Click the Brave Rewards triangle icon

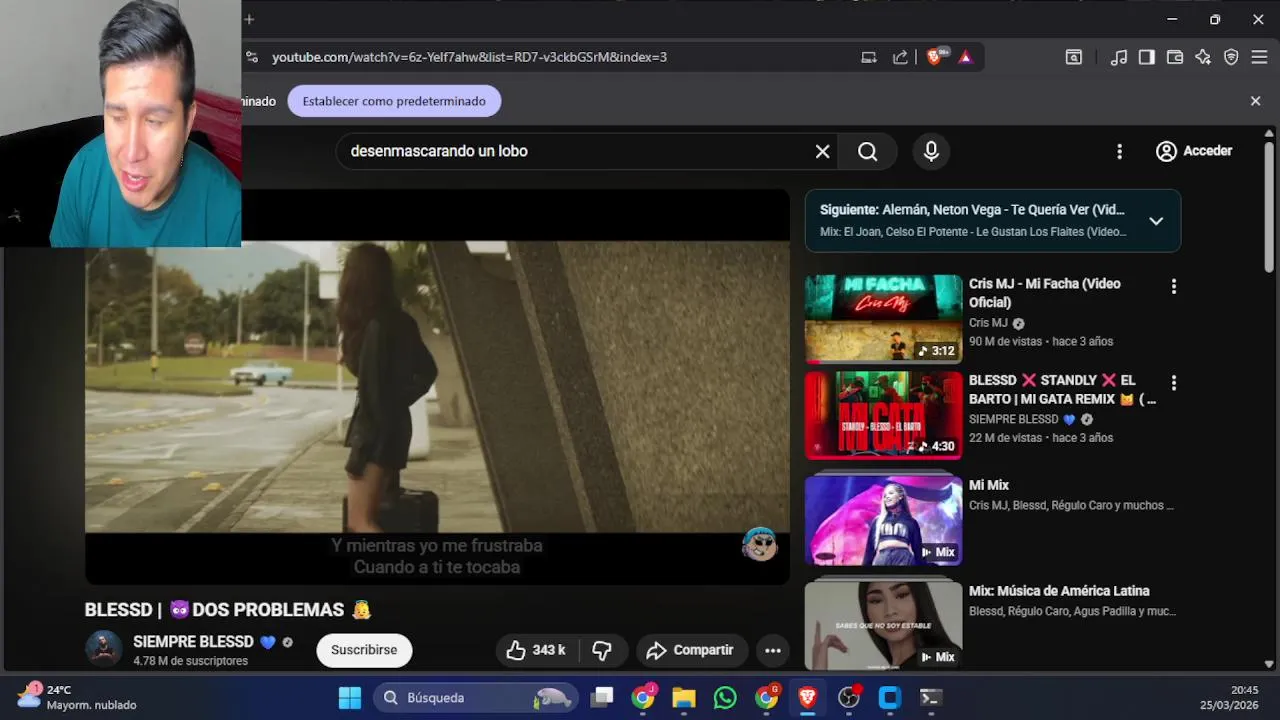point(965,57)
